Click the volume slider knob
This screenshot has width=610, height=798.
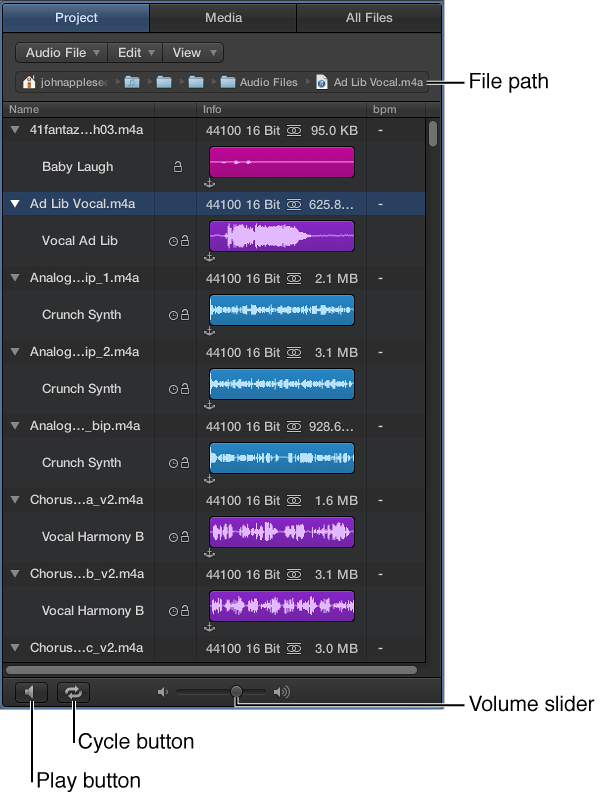coord(236,691)
